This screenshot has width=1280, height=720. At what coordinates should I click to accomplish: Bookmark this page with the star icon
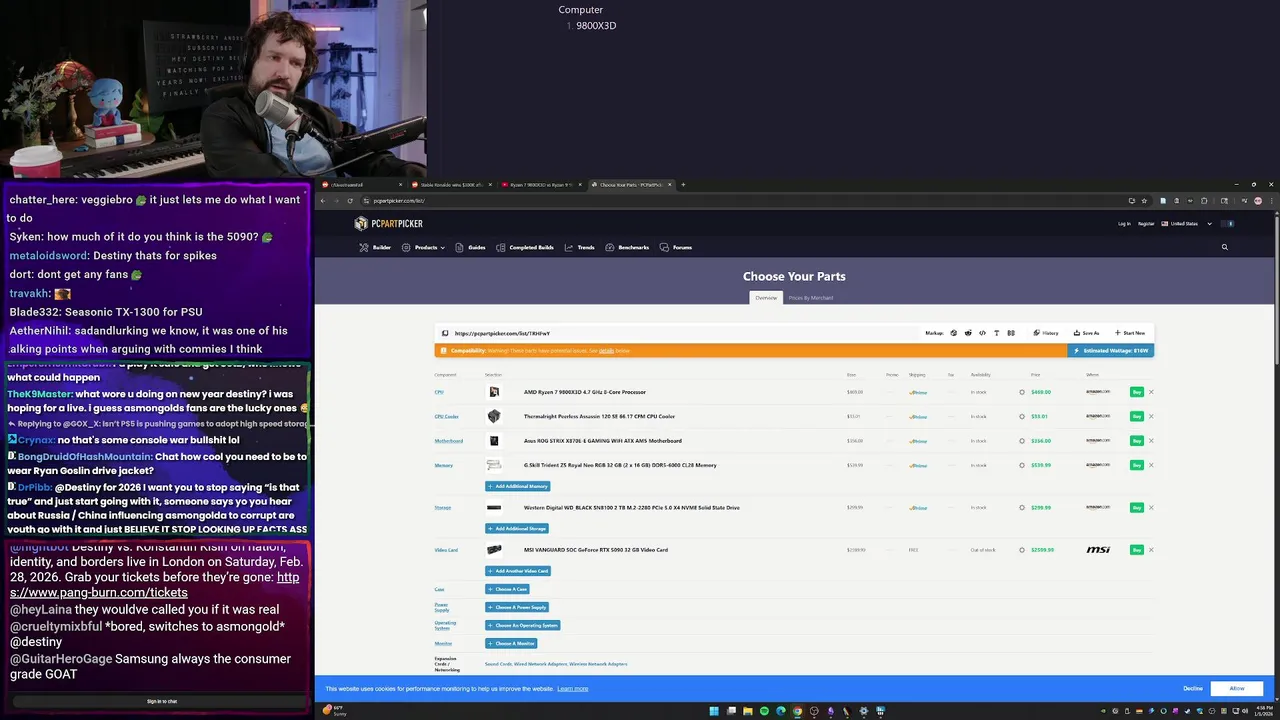(x=1146, y=200)
